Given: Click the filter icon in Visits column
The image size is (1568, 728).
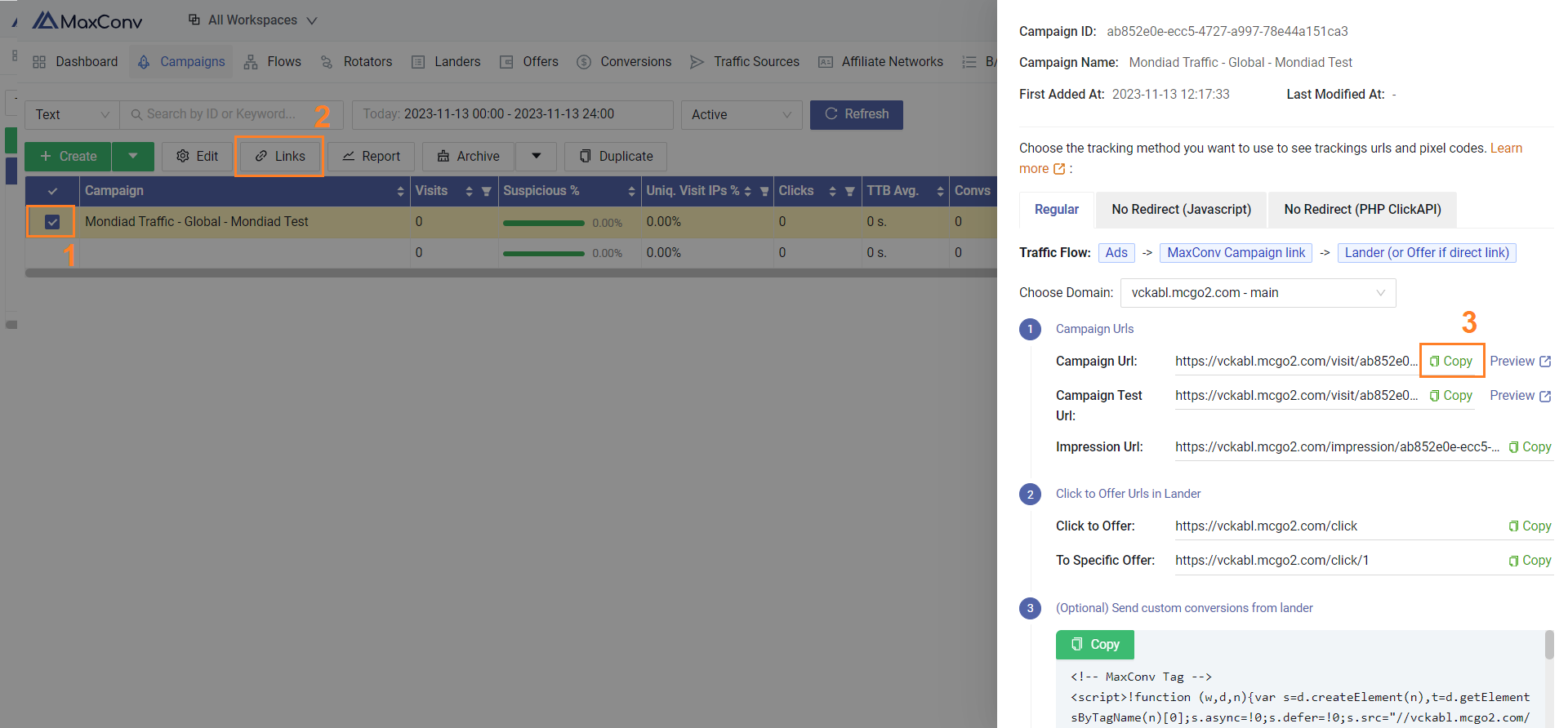Looking at the screenshot, I should click(x=487, y=191).
